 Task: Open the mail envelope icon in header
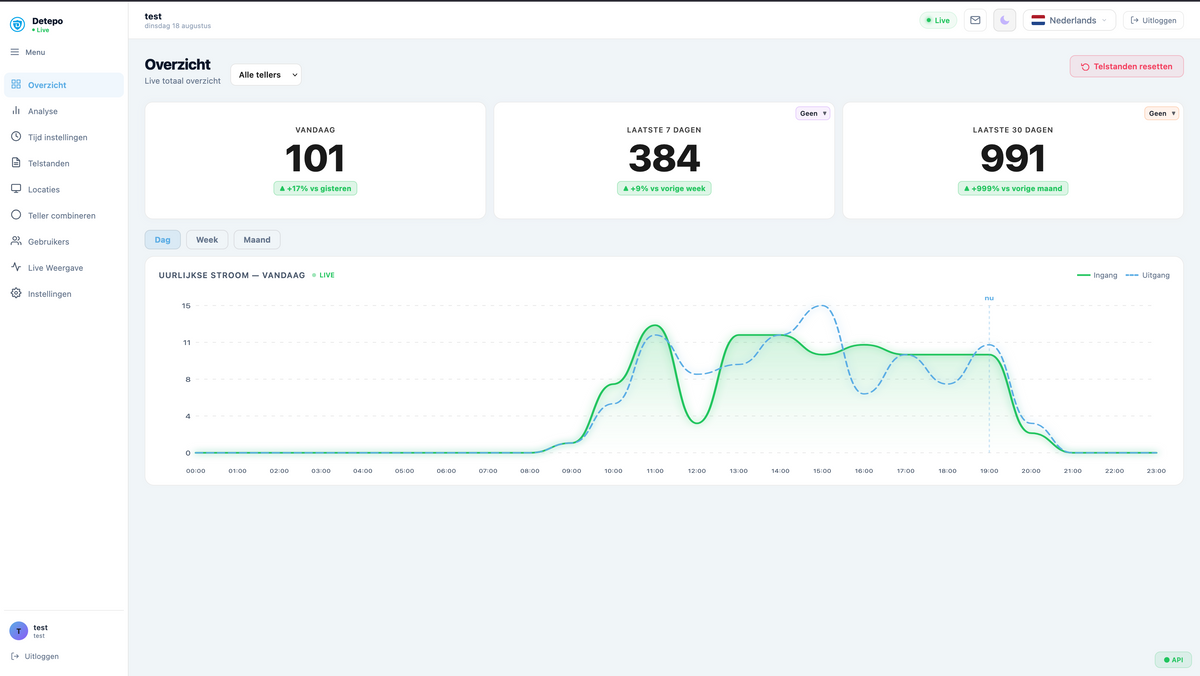click(975, 20)
